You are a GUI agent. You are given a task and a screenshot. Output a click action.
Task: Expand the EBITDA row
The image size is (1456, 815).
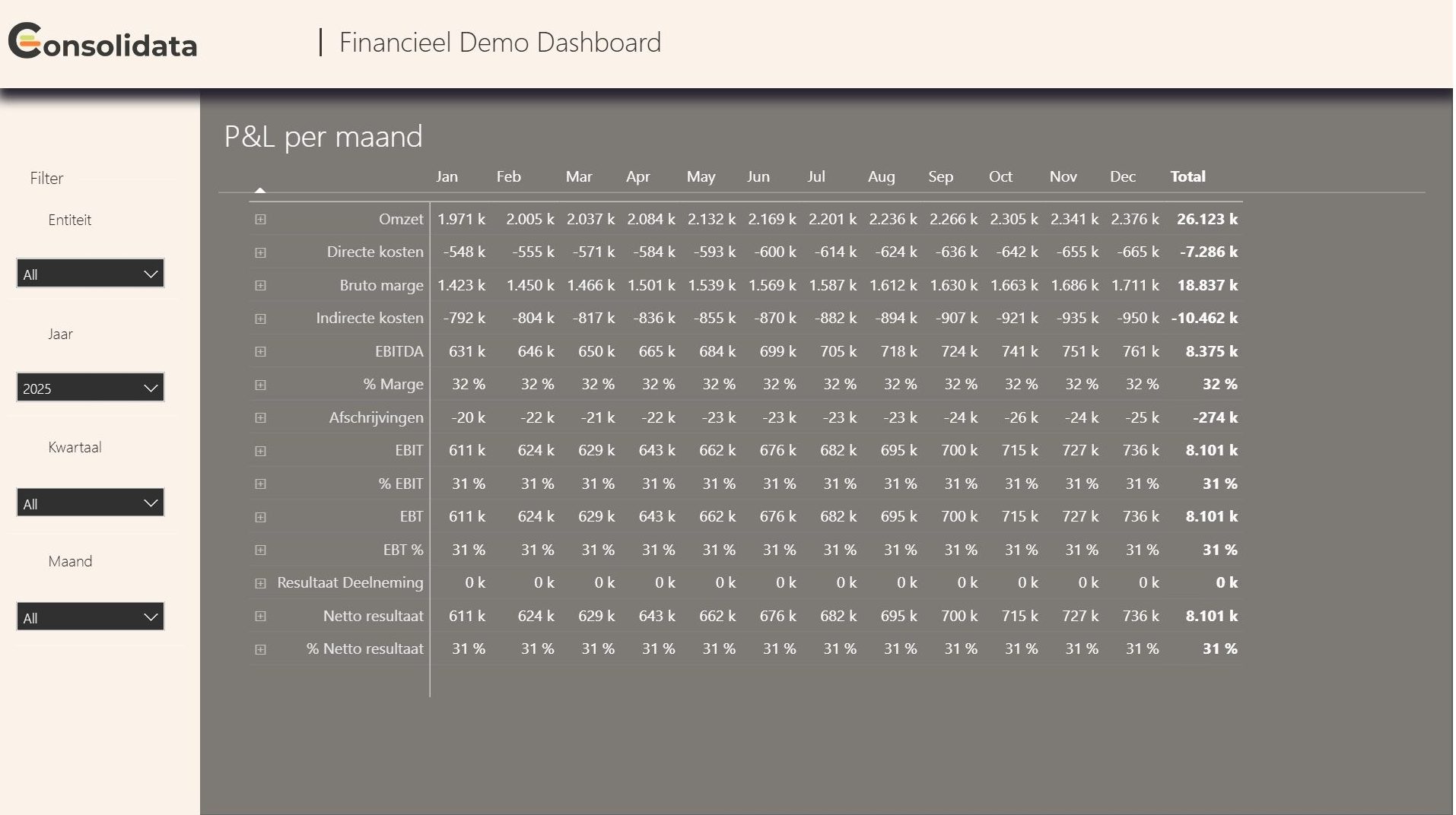pyautogui.click(x=260, y=352)
